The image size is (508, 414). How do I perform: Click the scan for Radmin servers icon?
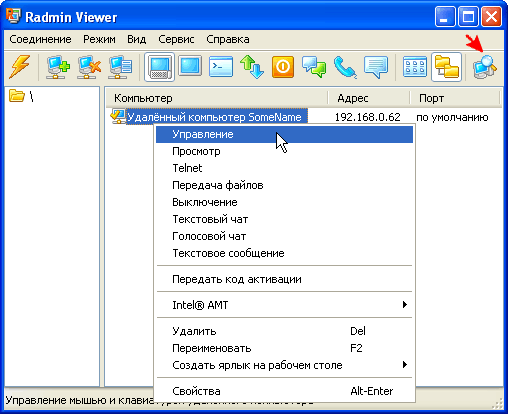coord(485,67)
